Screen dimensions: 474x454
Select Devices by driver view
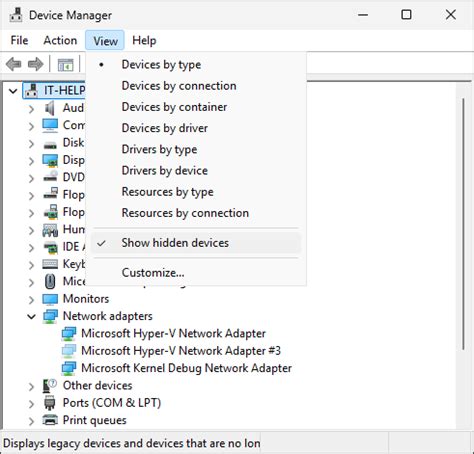pos(196,128)
